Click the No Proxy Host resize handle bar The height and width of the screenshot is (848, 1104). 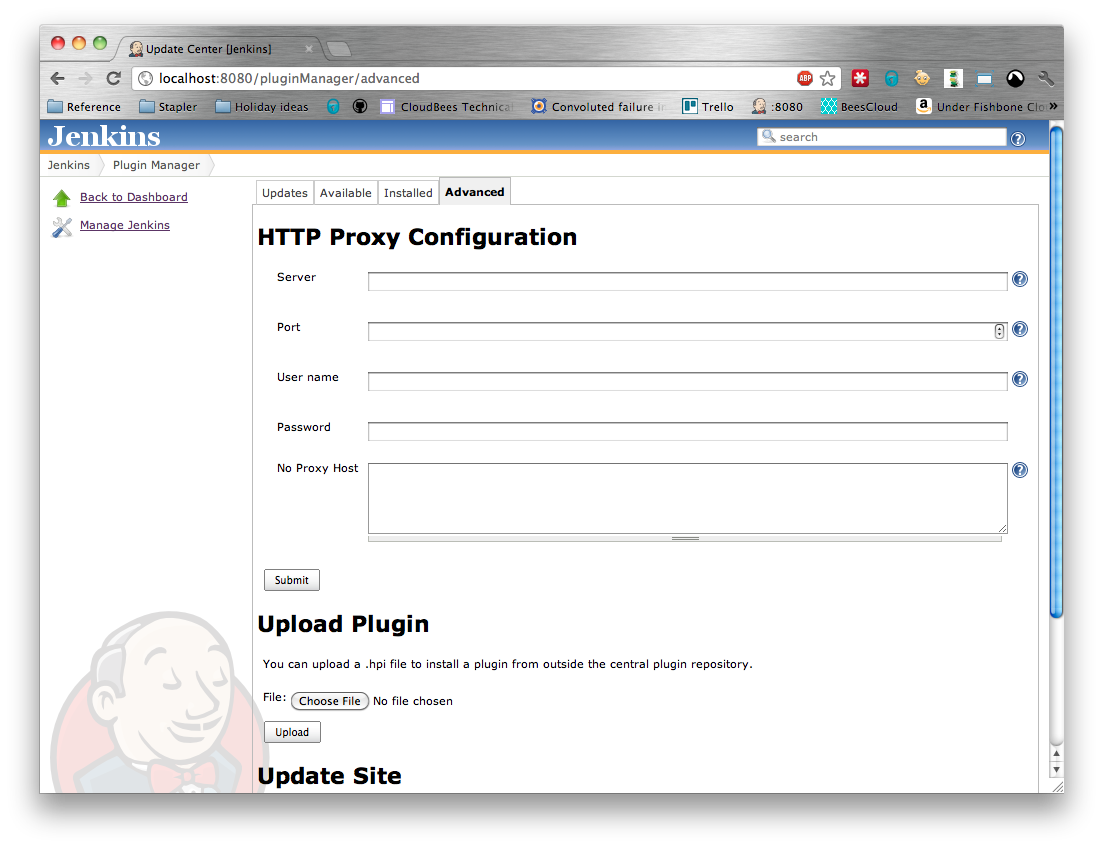(x=684, y=539)
